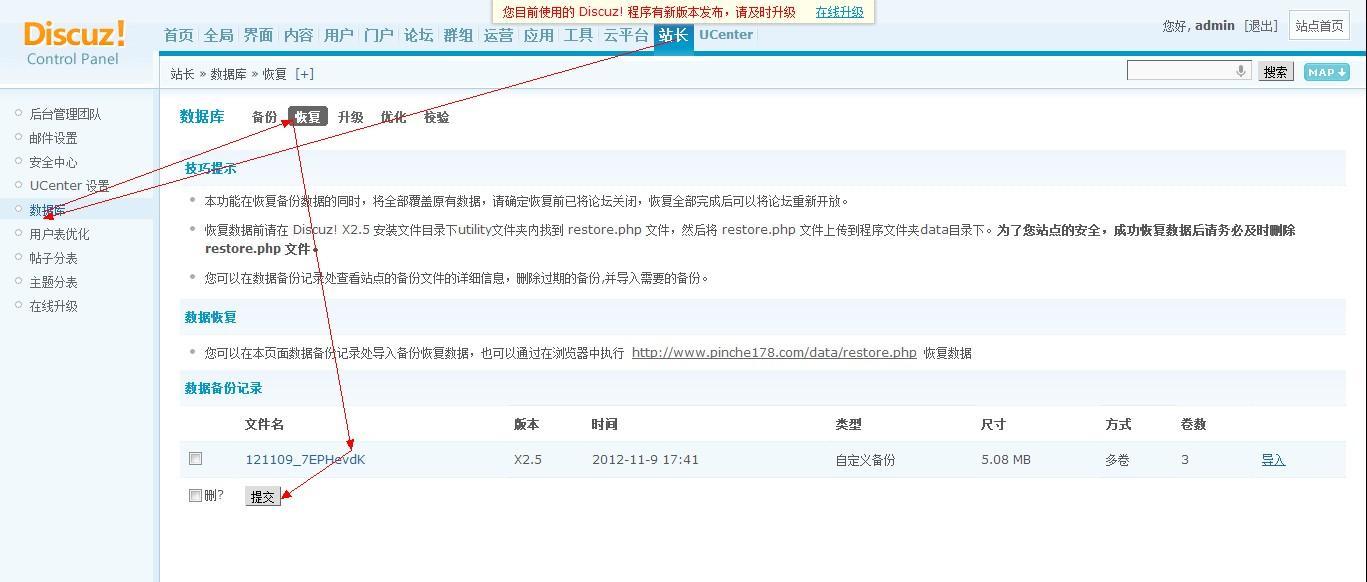This screenshot has width=1367, height=582.
Task: Follow the restore.php URL link
Action: 774,352
